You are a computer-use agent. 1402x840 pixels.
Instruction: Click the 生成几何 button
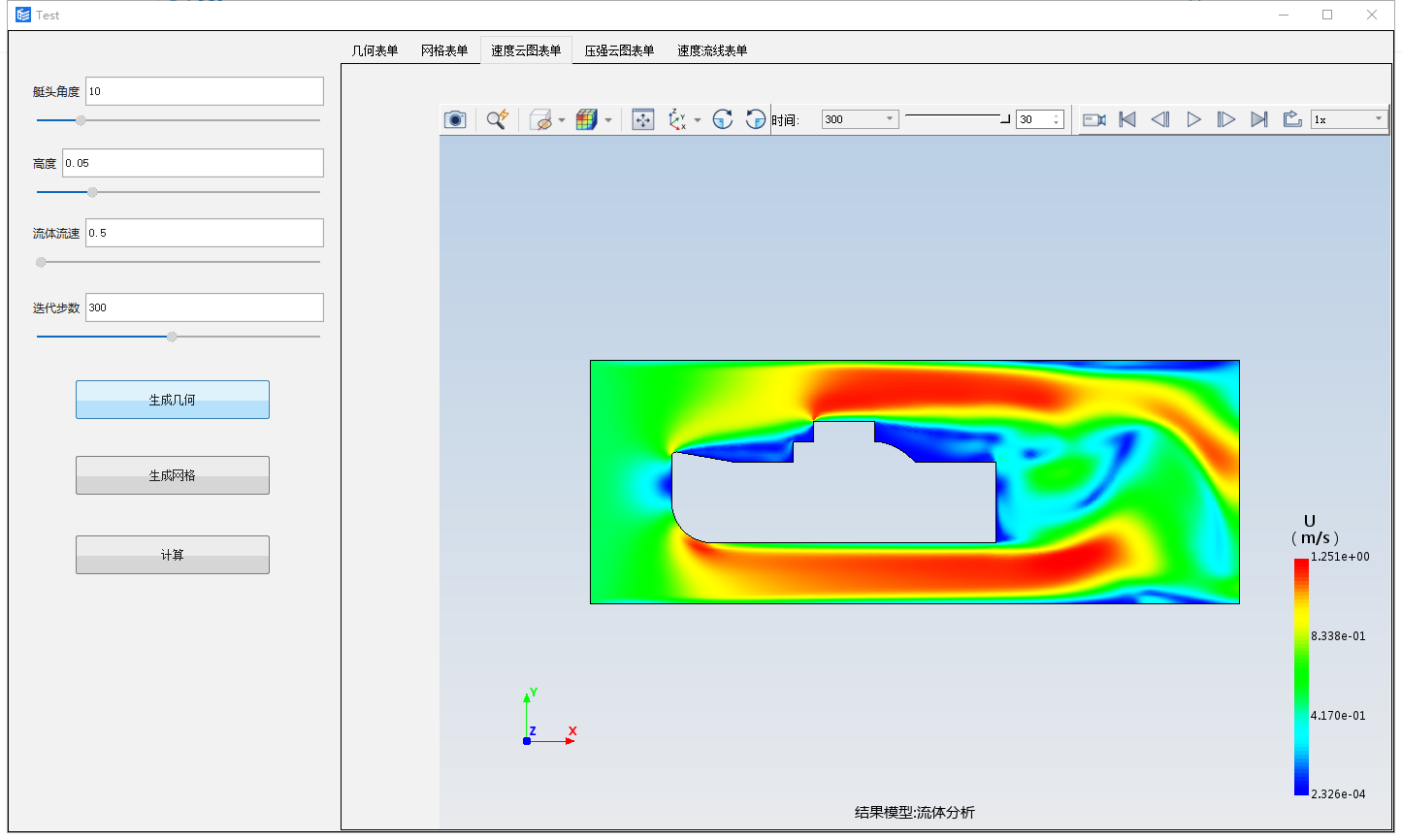[173, 400]
